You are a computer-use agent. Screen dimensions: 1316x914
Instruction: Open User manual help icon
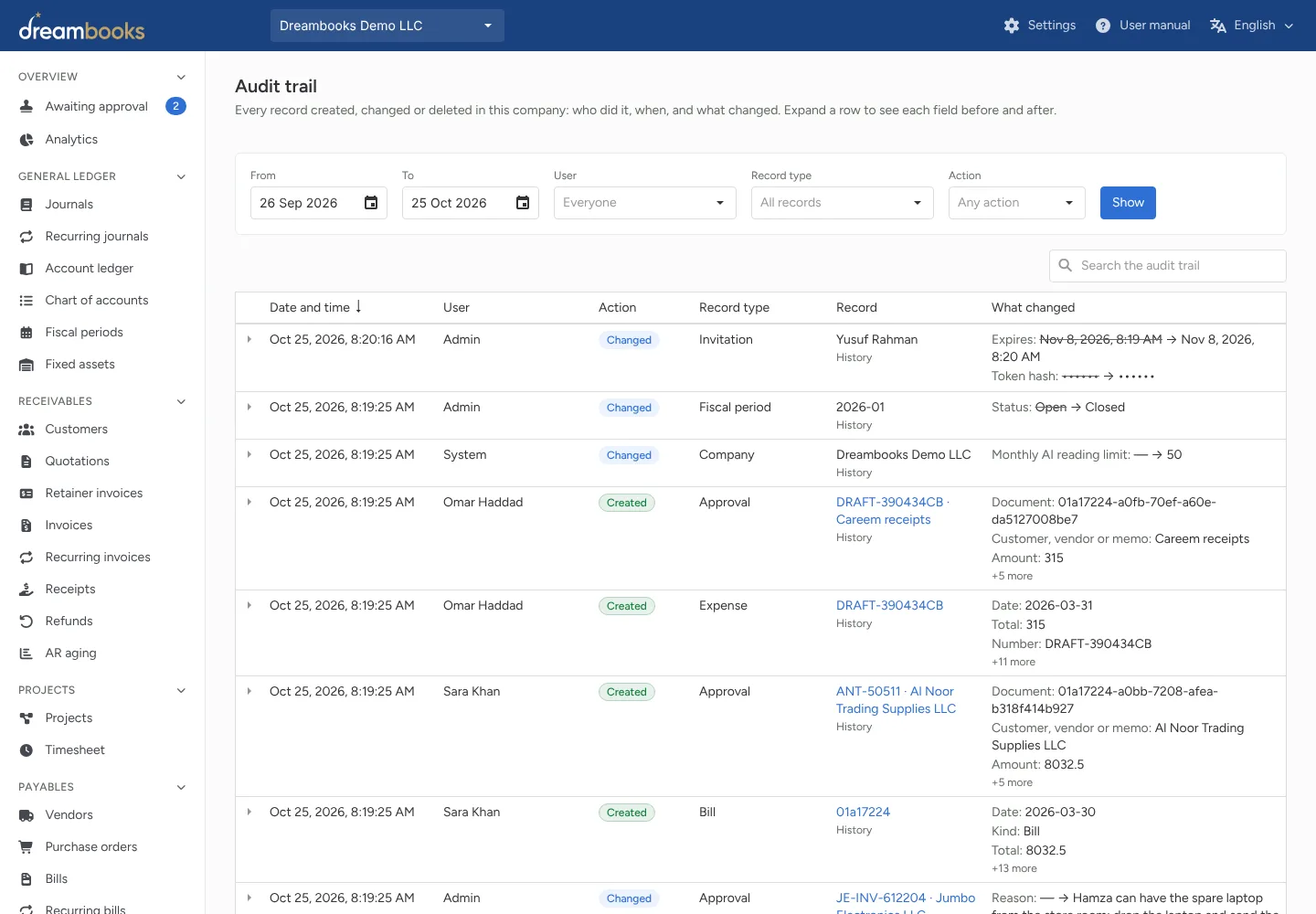click(x=1103, y=26)
